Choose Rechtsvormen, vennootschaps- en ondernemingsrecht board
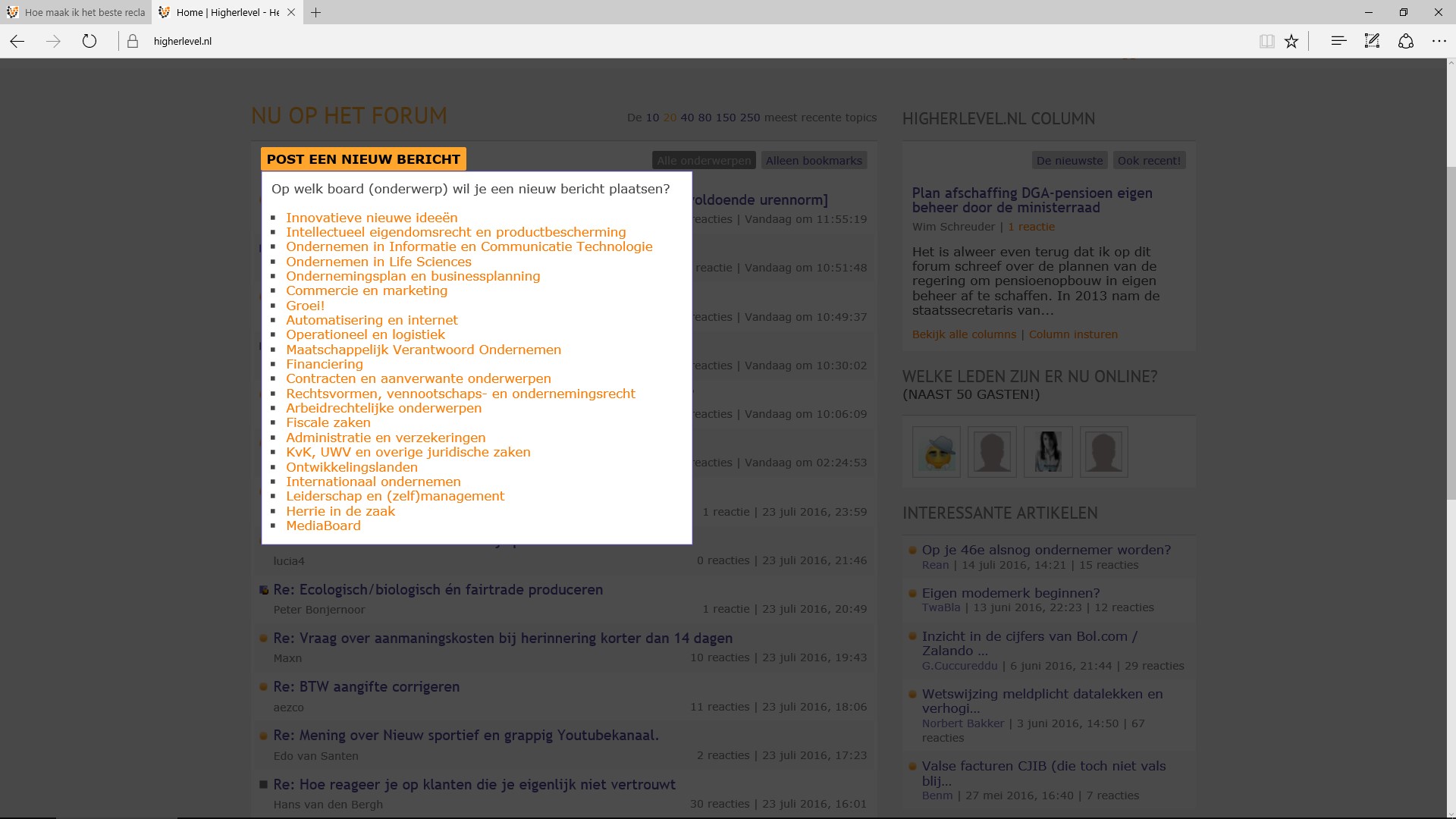The width and height of the screenshot is (1456, 819). [x=460, y=394]
